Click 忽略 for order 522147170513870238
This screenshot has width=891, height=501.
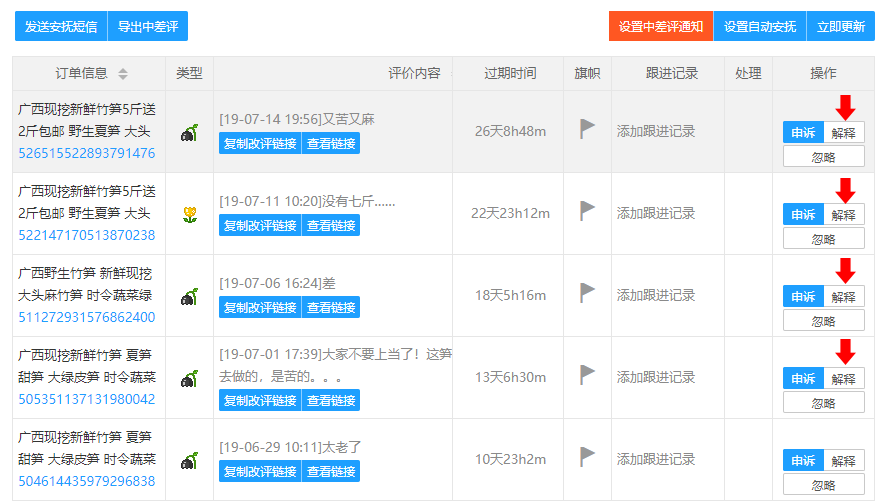click(823, 238)
